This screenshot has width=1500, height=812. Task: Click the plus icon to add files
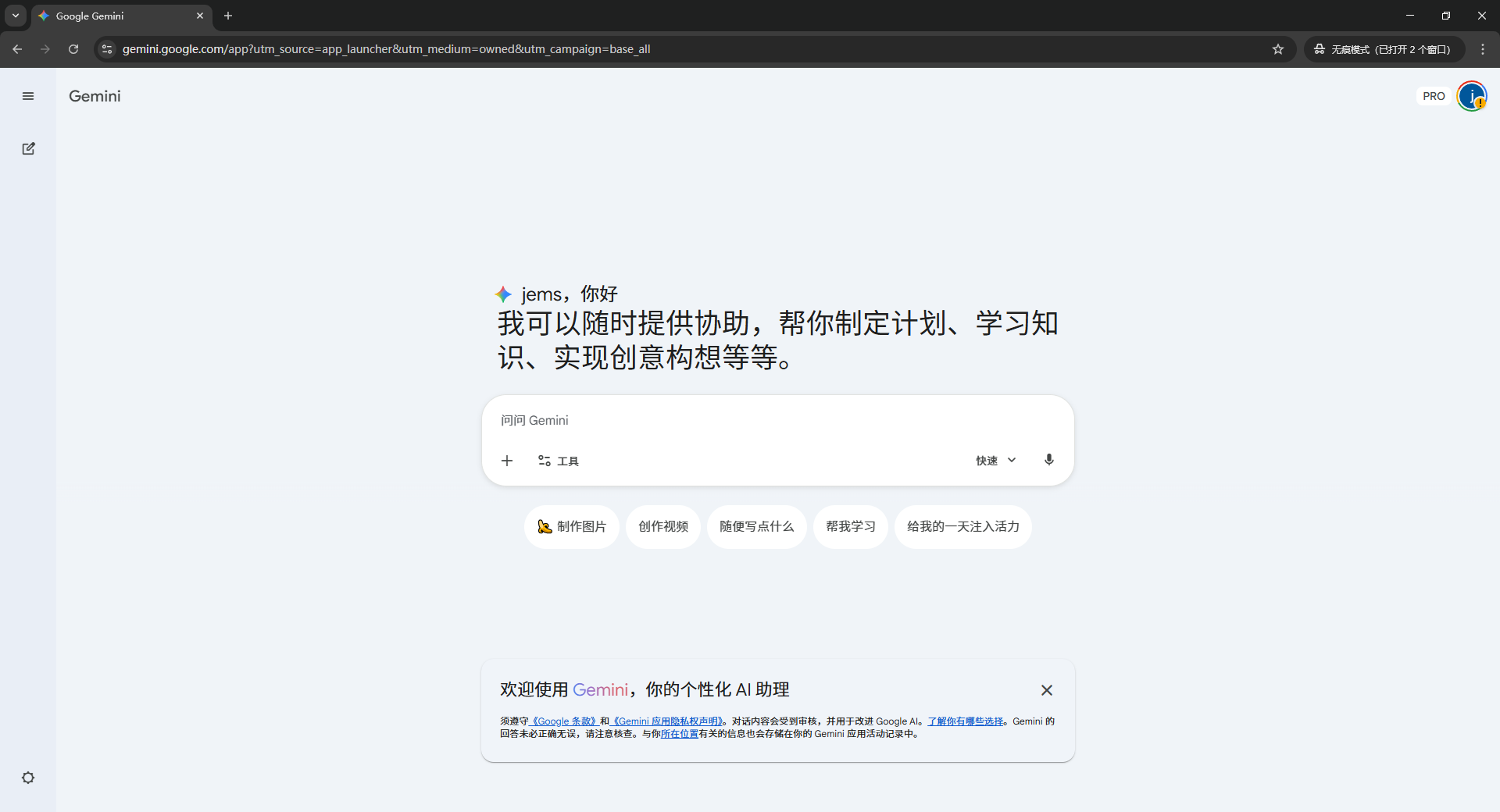point(507,461)
